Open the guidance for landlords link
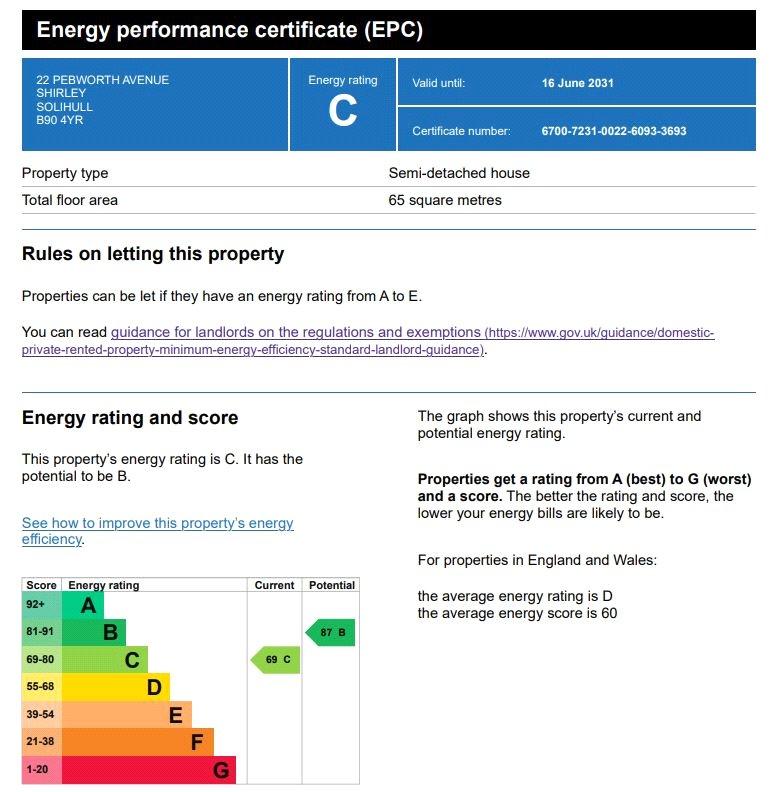Viewport: 776px width, 792px height. point(368,341)
